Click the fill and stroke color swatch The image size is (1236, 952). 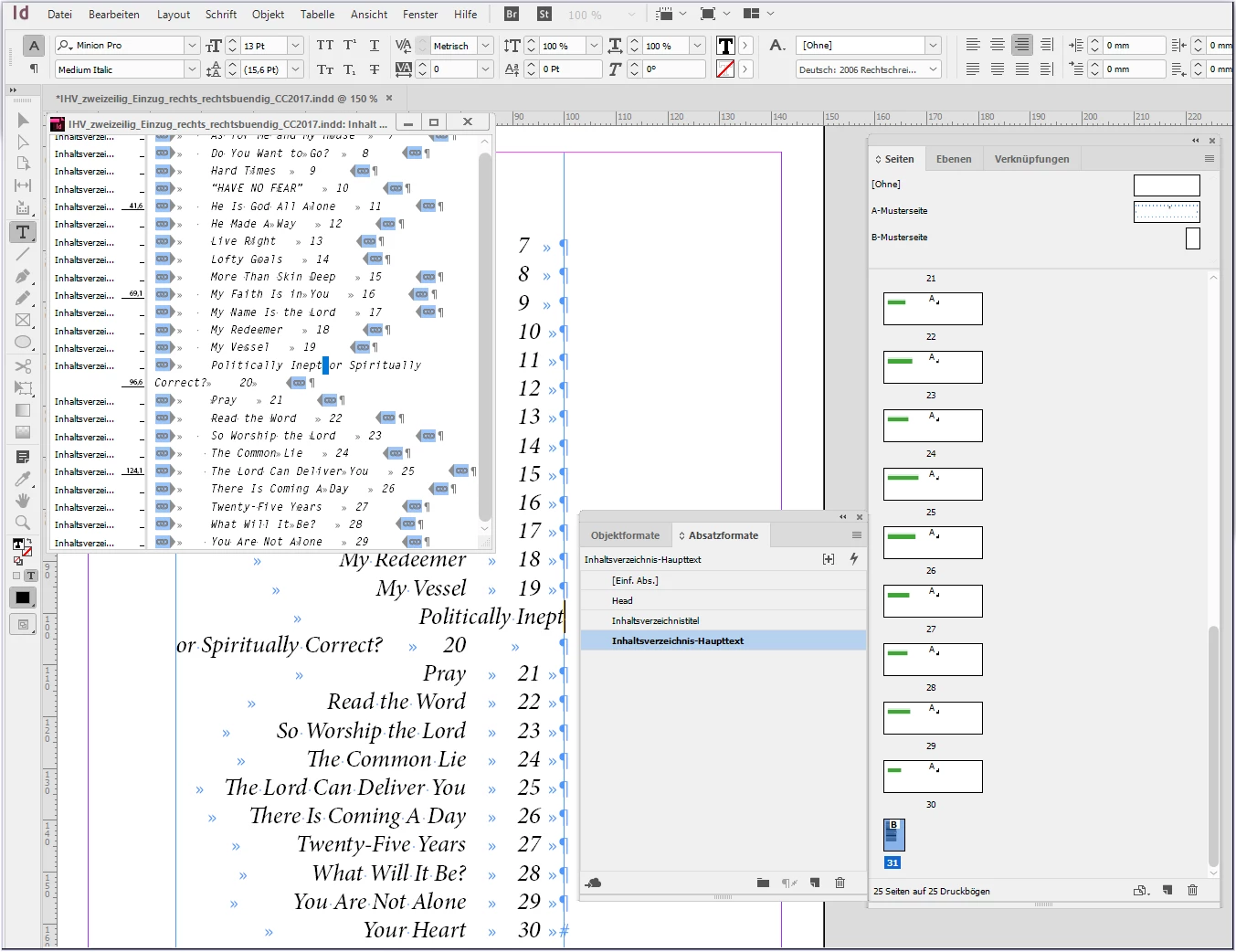21,546
